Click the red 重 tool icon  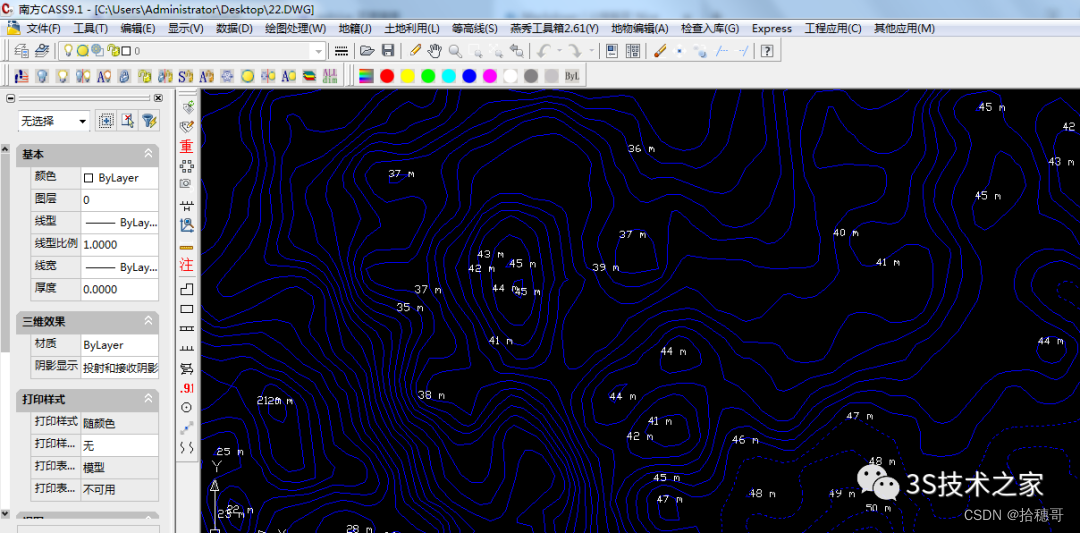click(x=187, y=147)
